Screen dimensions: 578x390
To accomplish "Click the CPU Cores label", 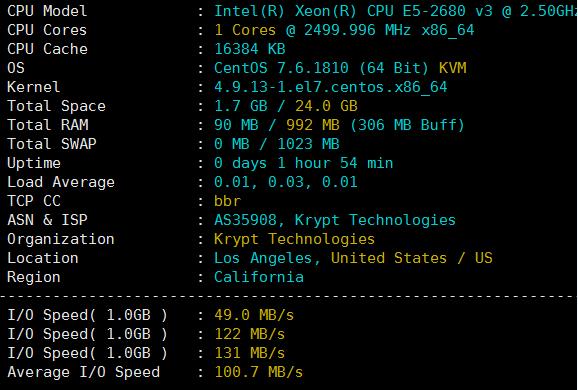I will 47,30.
